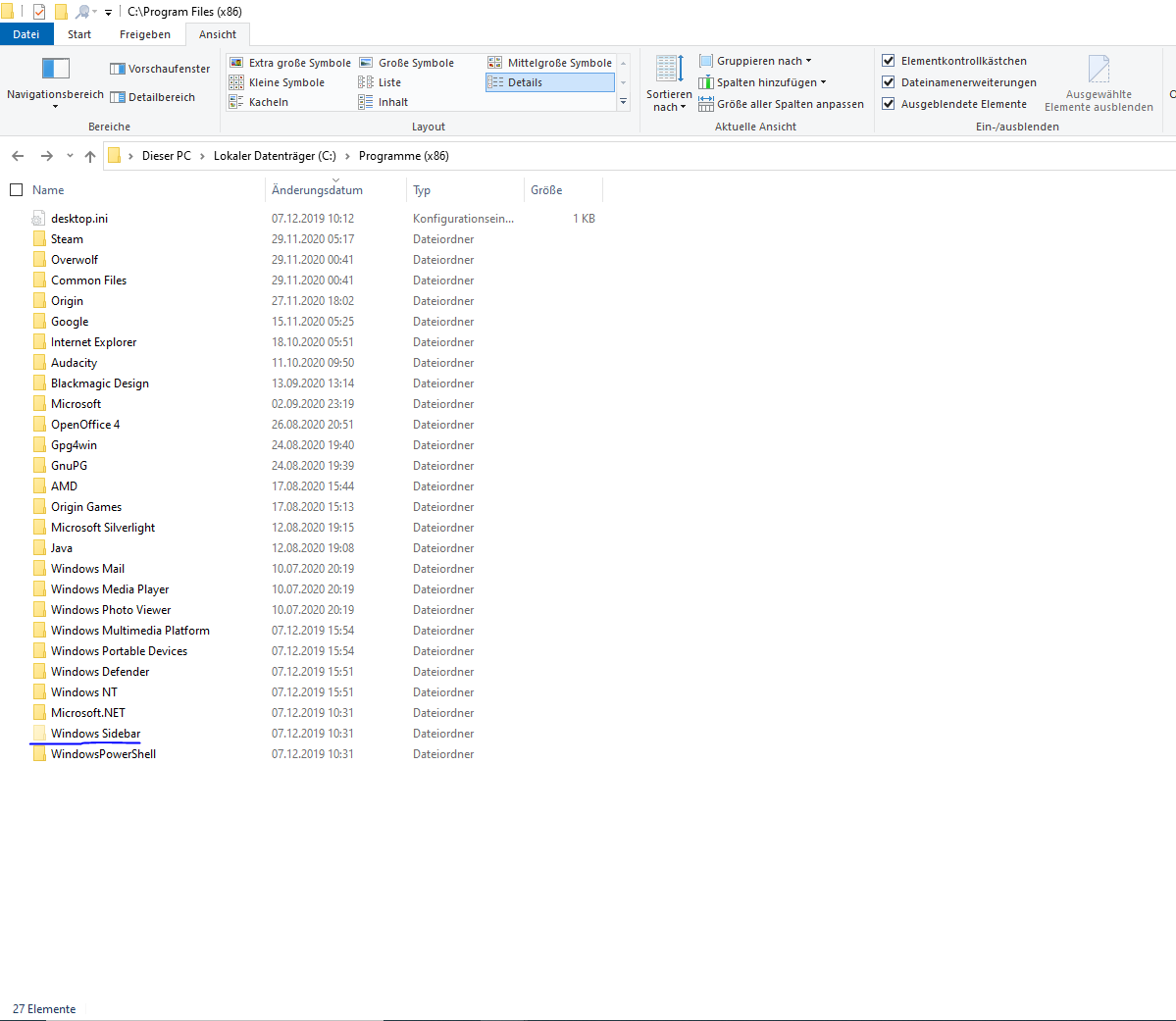This screenshot has width=1176, height=1021.
Task: Go back with the back arrow
Action: click(x=18, y=156)
